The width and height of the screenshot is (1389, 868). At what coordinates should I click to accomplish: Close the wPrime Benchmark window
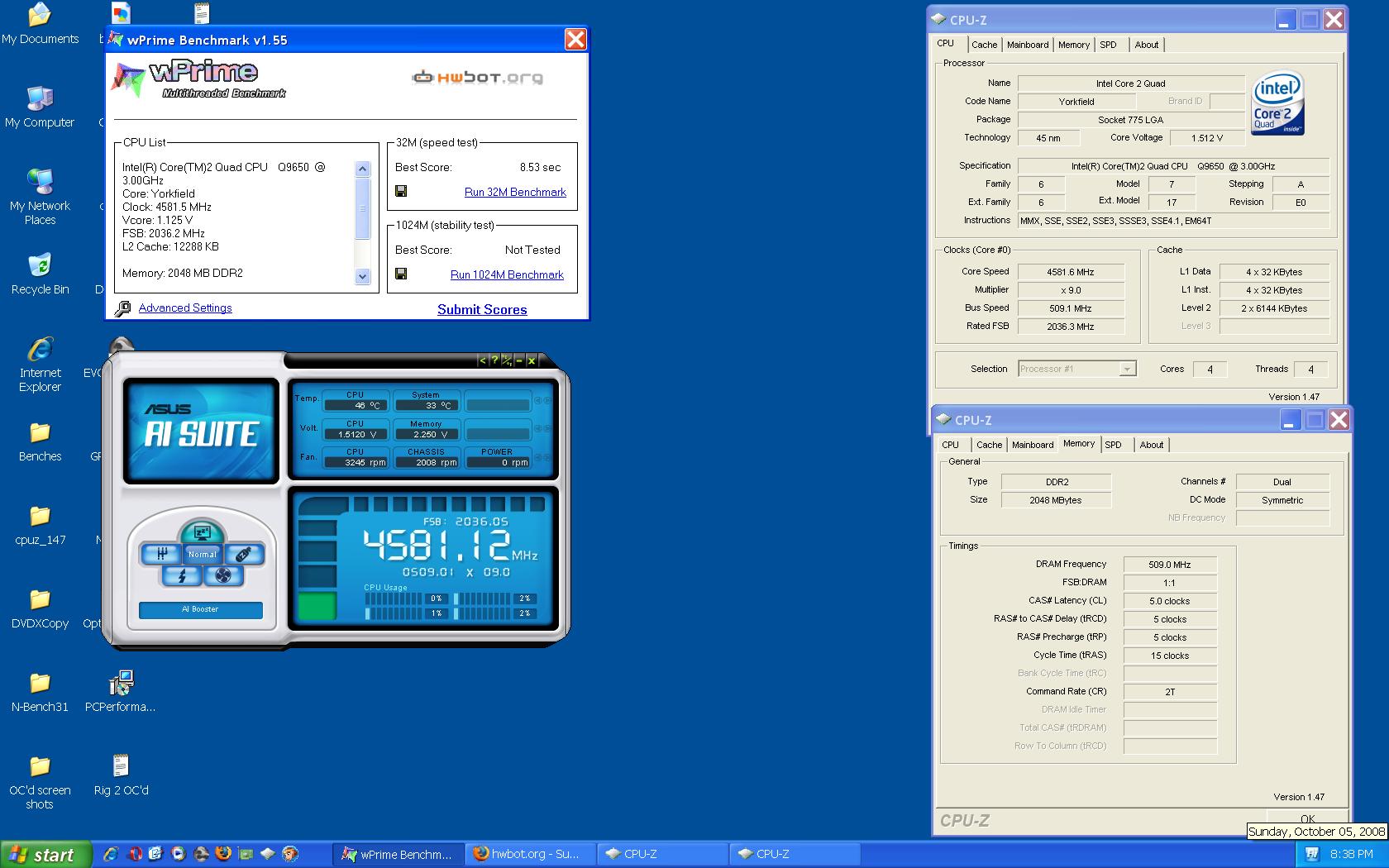tap(575, 39)
